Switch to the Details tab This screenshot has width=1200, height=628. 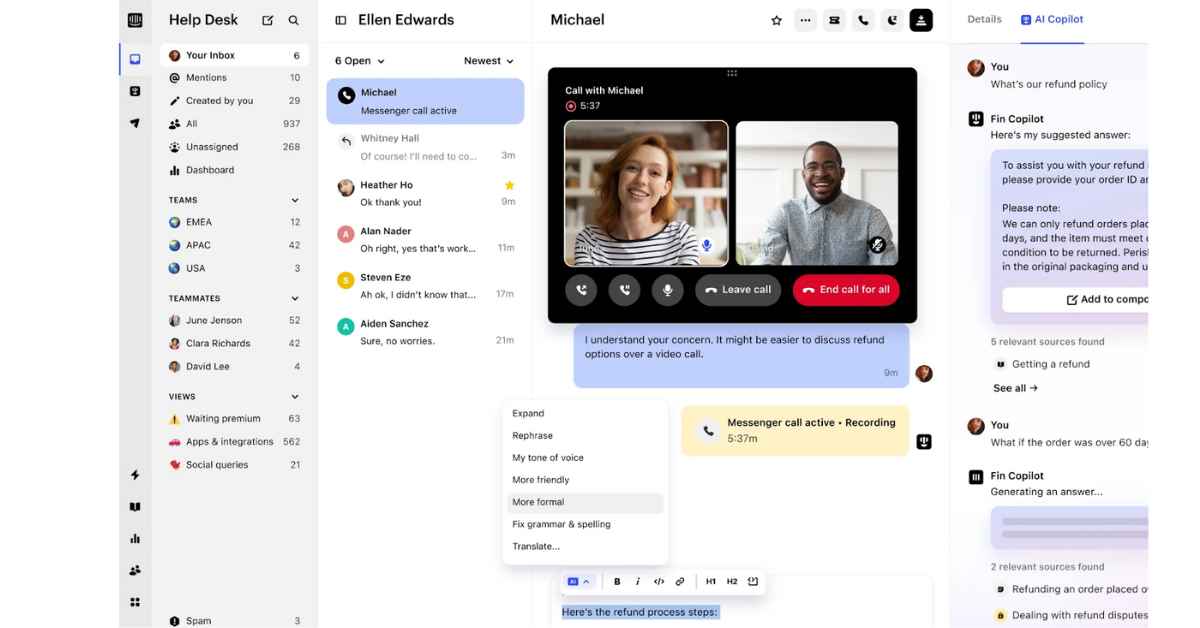click(984, 18)
